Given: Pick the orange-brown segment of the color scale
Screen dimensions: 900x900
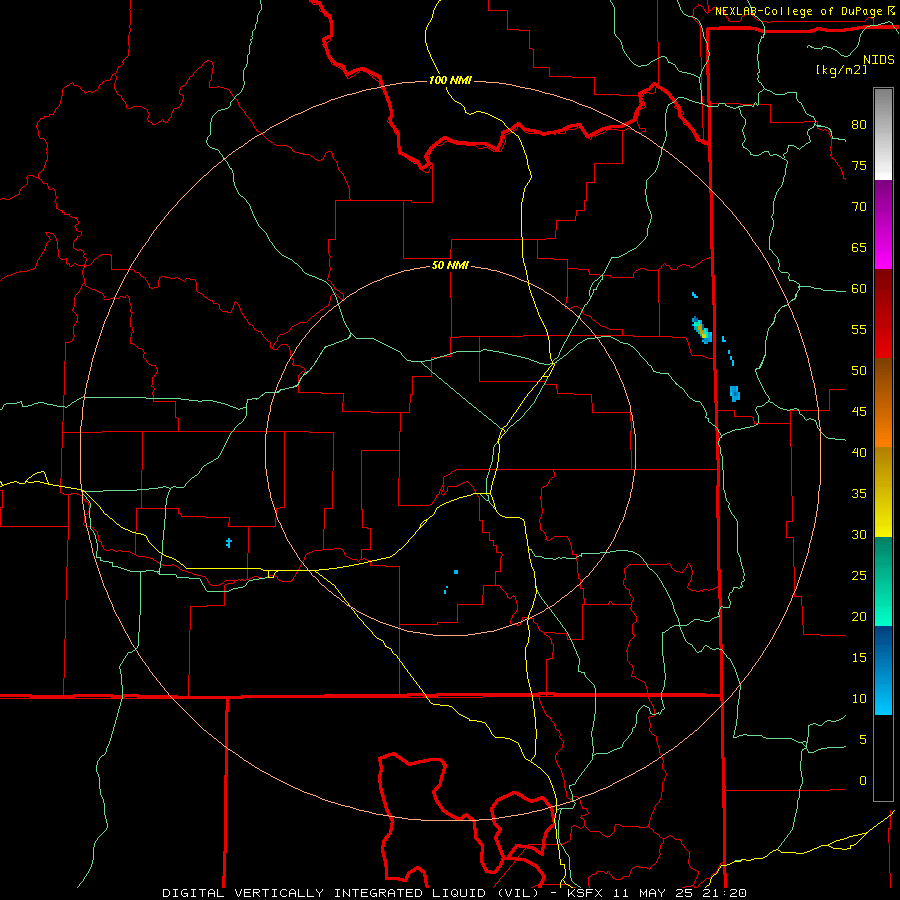Looking at the screenshot, I should [x=883, y=402].
